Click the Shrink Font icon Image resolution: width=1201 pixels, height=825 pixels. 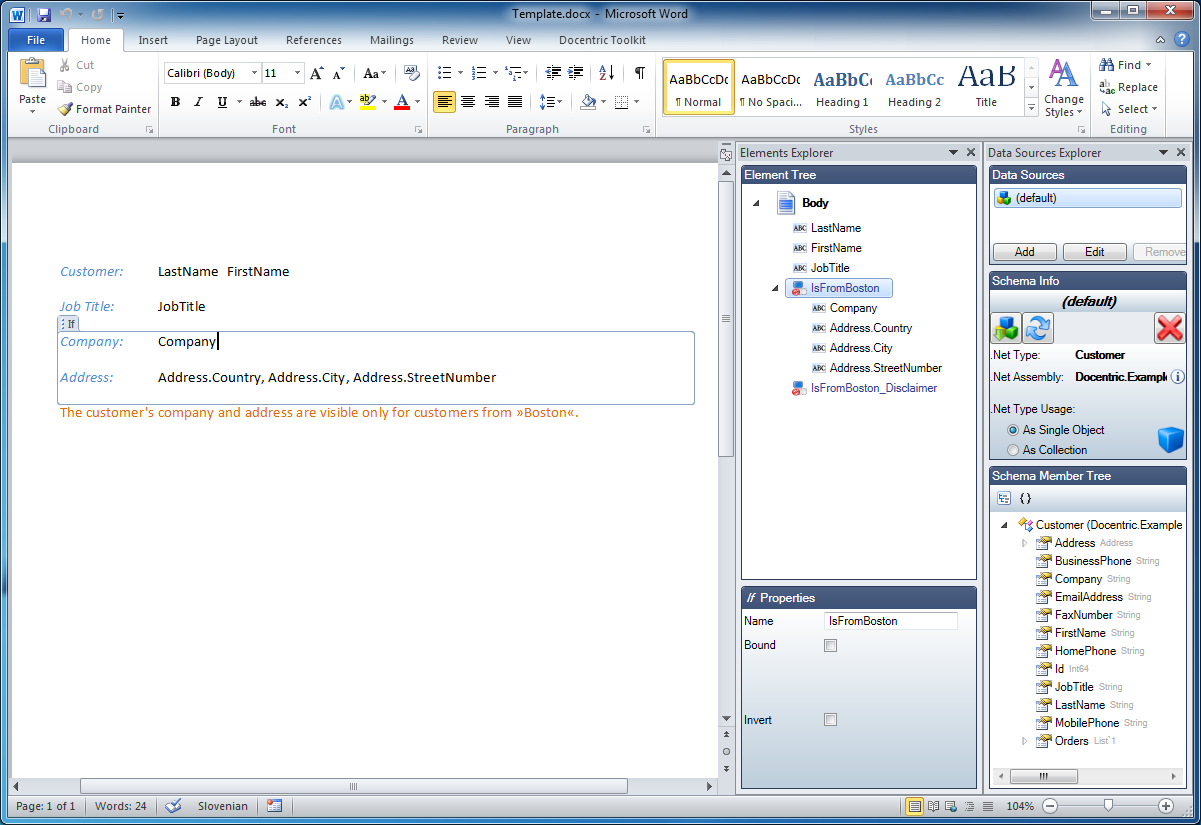339,73
